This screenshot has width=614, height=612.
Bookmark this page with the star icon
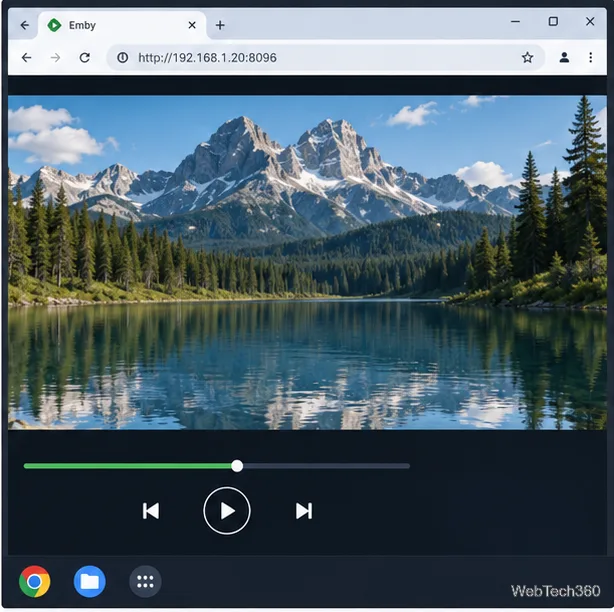tap(527, 58)
